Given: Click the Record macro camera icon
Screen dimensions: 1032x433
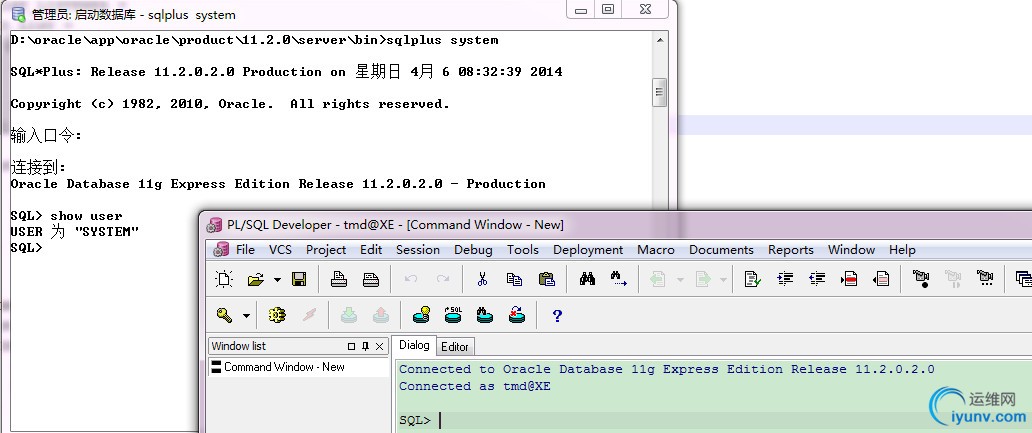Looking at the screenshot, I should coord(921,279).
